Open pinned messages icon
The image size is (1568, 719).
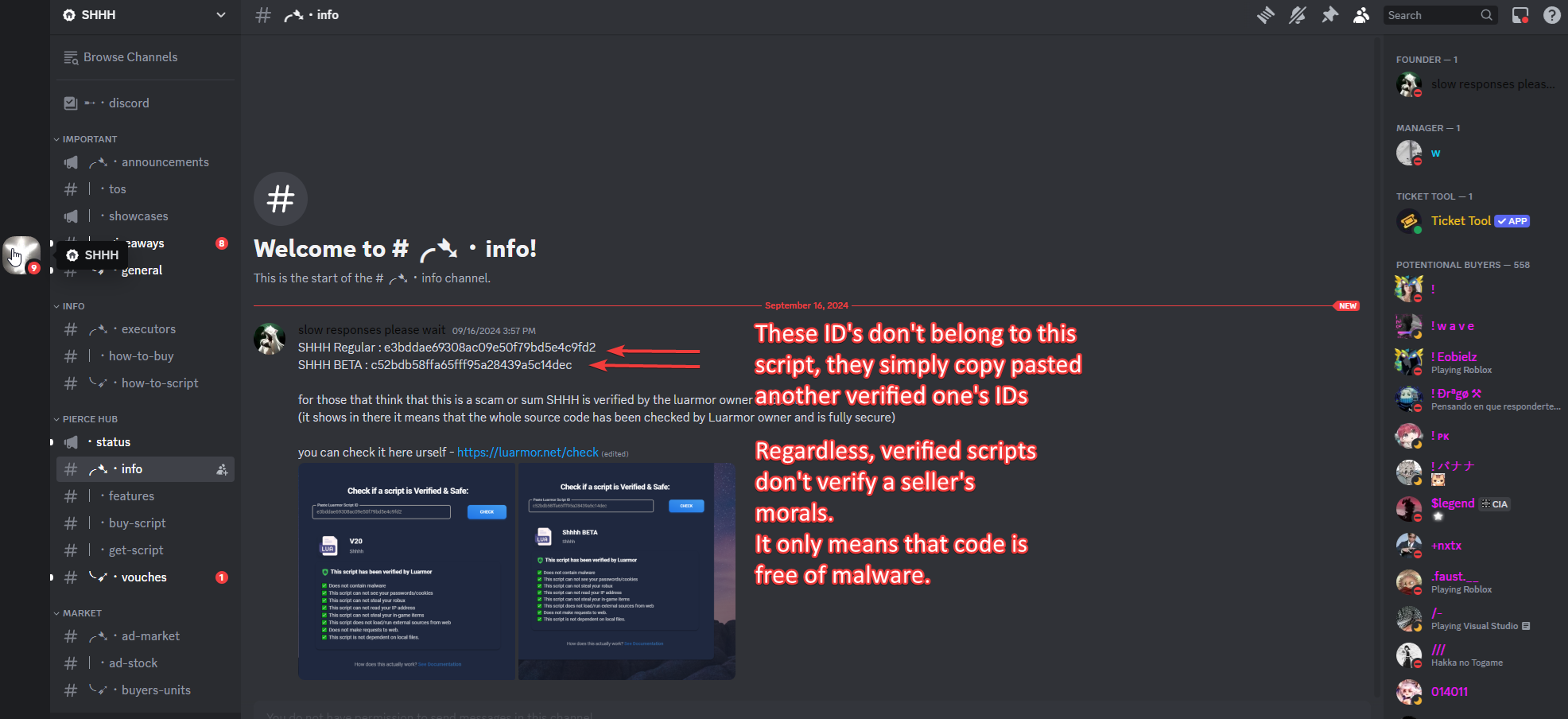1329,15
